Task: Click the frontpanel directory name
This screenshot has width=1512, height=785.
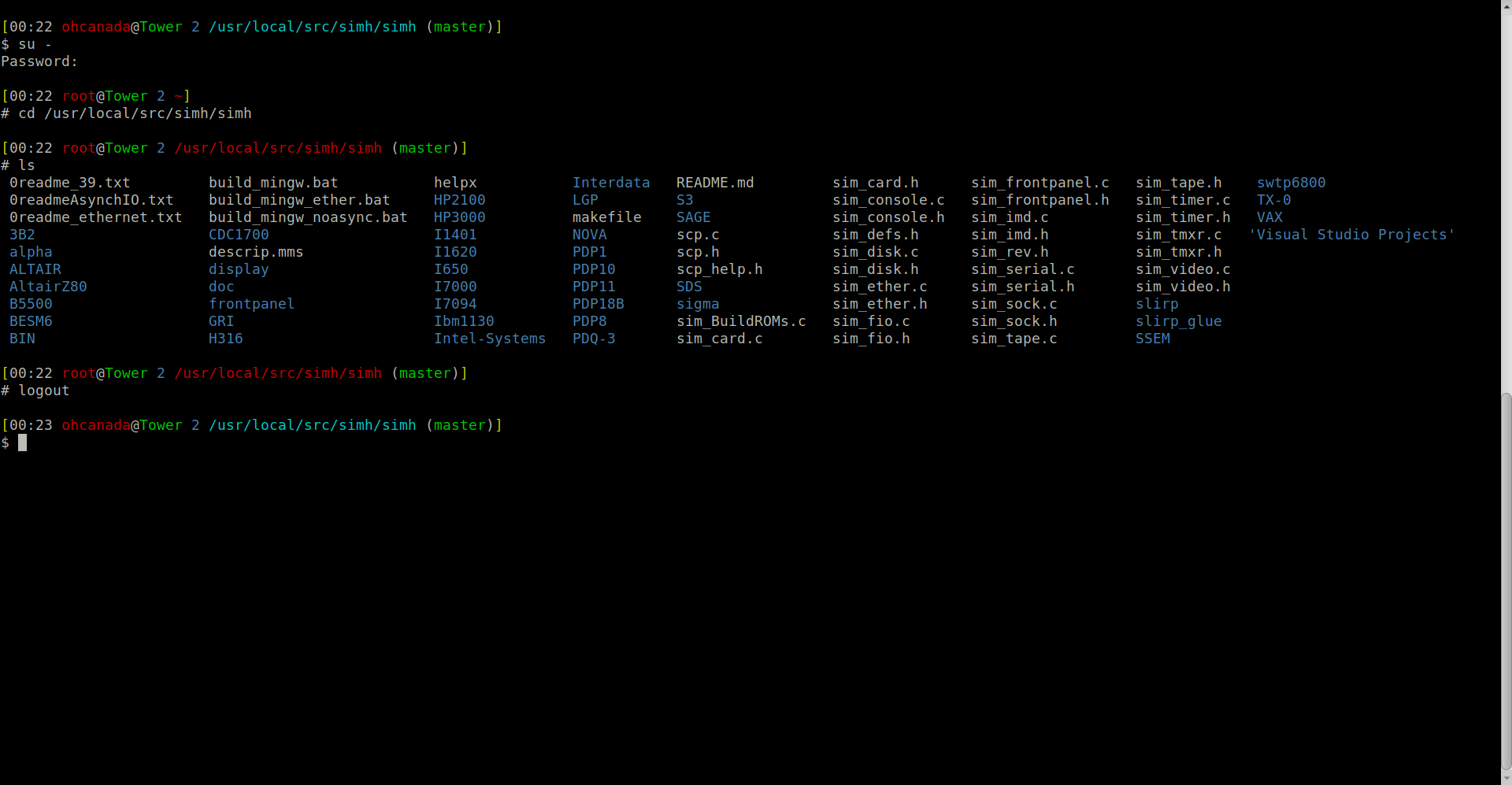Action: coord(252,304)
